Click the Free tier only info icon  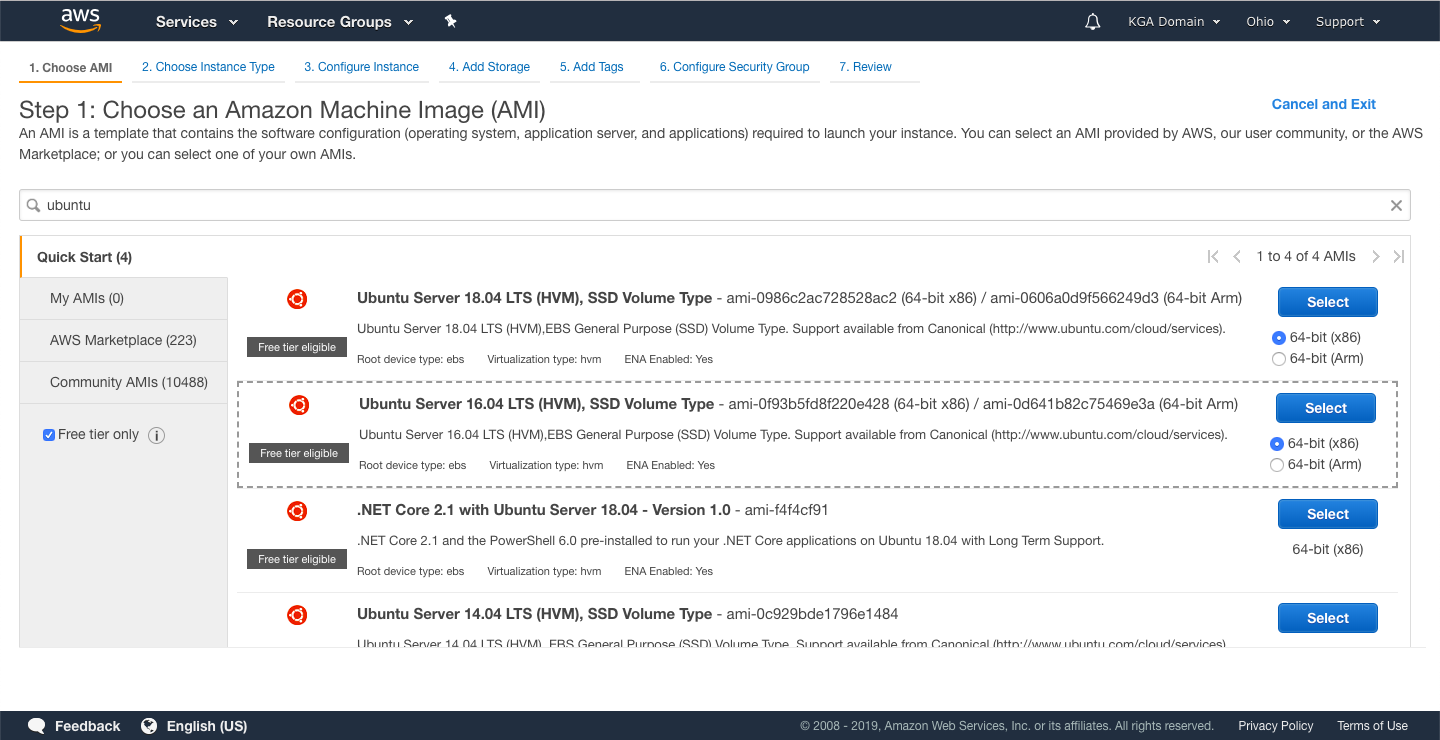coord(156,435)
